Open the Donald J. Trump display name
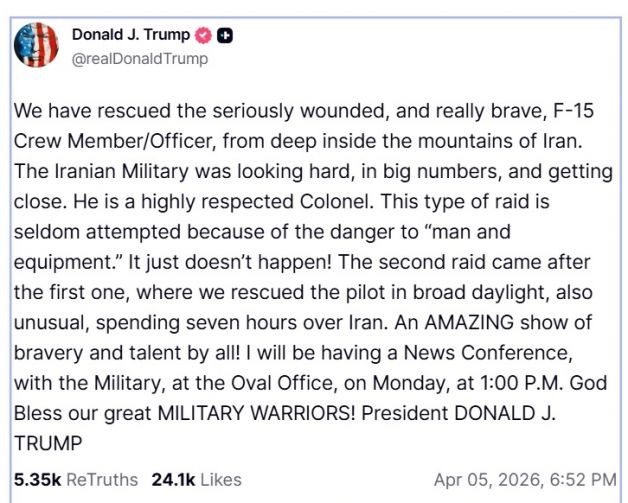 pyautogui.click(x=130, y=35)
